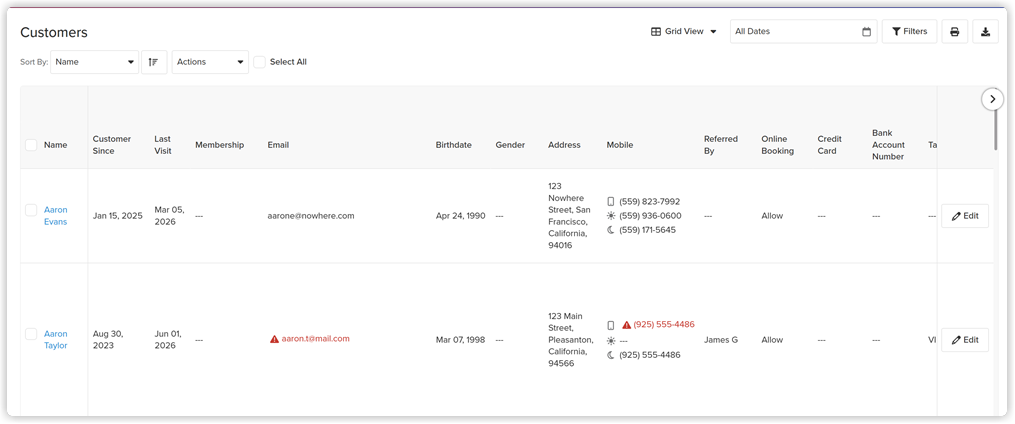
Task: Toggle the sort order icon
Action: pos(154,62)
